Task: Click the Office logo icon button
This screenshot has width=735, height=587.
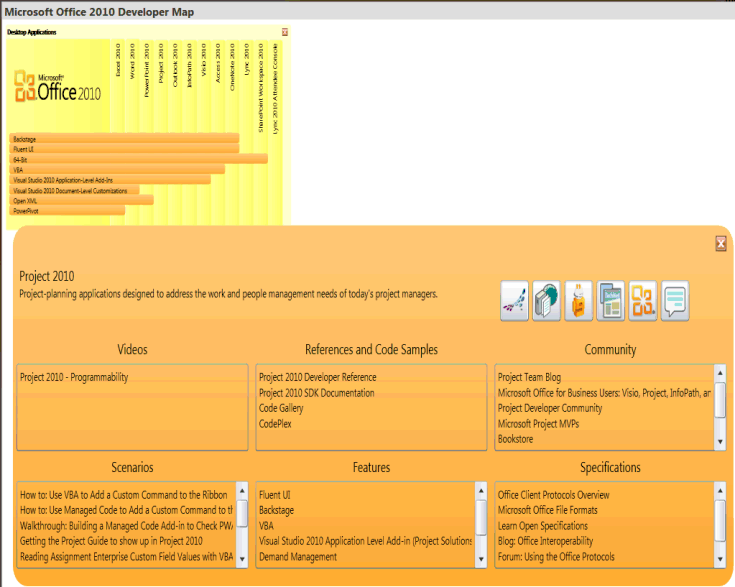Action: click(643, 301)
